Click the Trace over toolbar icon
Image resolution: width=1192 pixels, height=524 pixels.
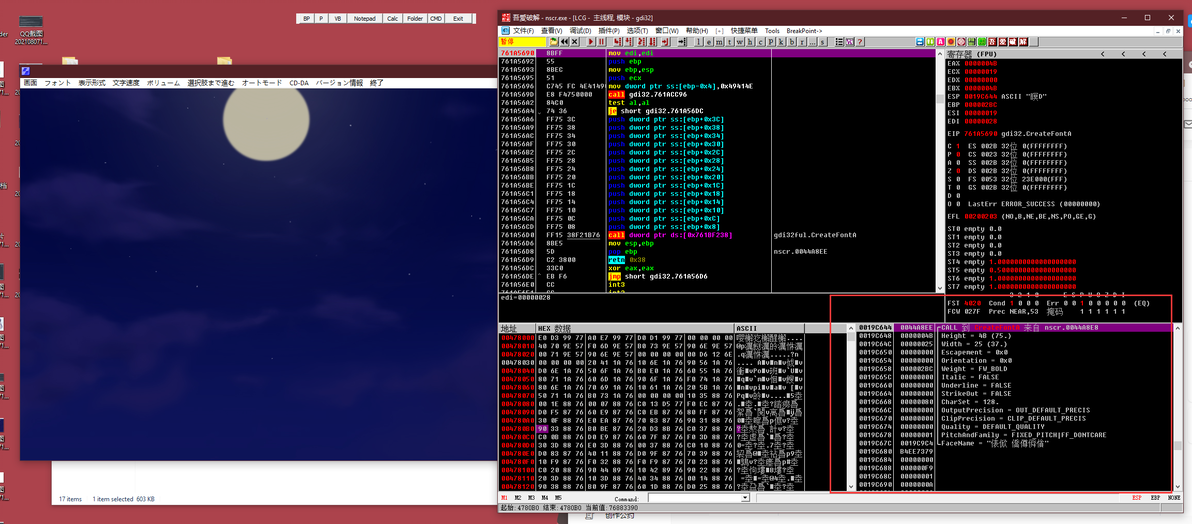(x=651, y=41)
